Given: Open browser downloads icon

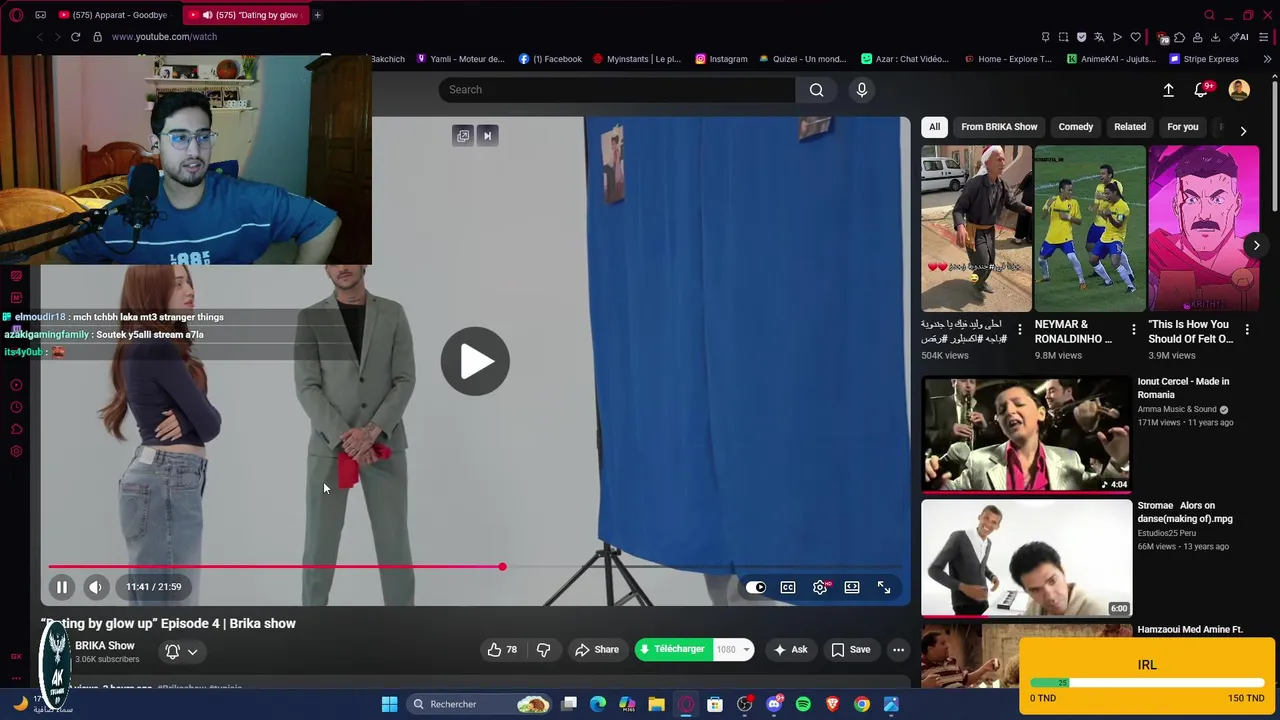Looking at the screenshot, I should pos(1215,37).
